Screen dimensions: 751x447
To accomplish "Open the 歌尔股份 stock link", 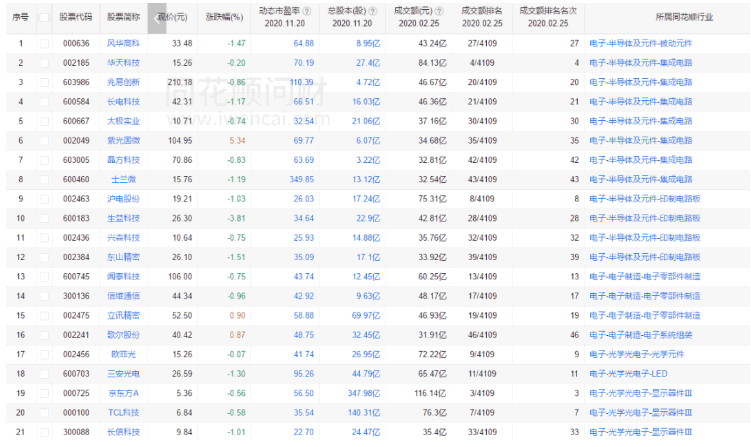I will [x=124, y=335].
